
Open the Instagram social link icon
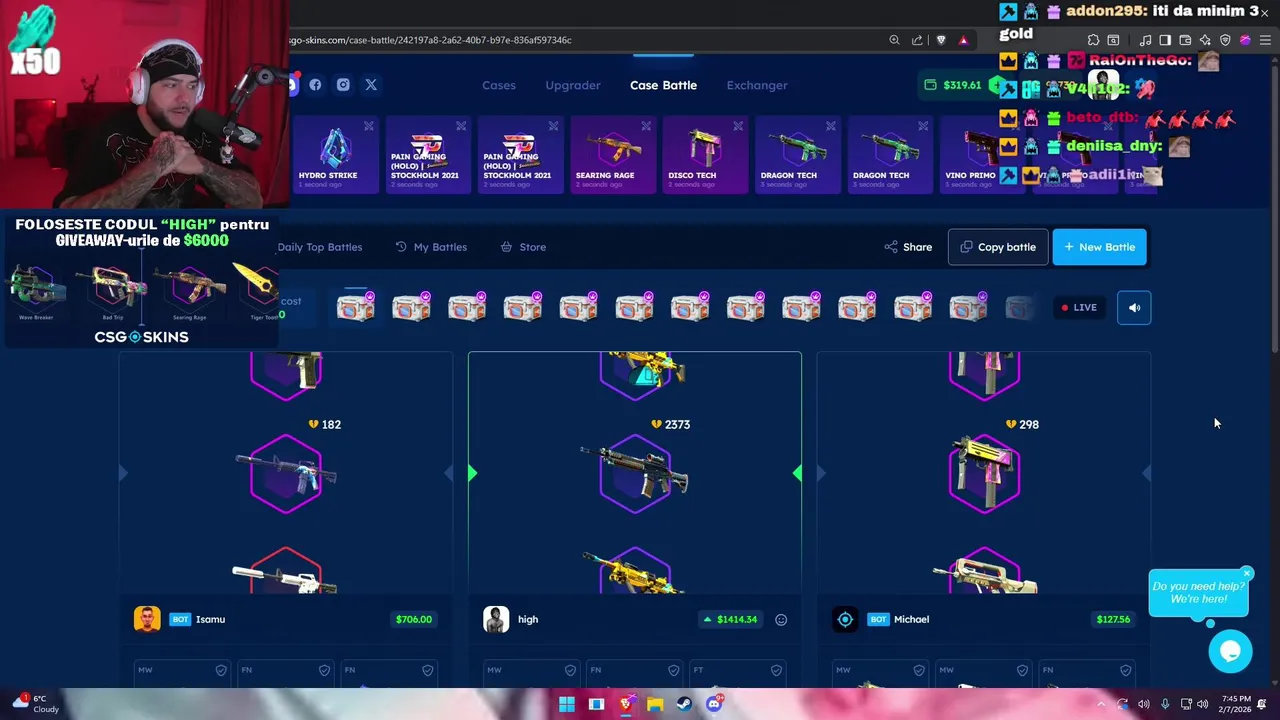tap(343, 85)
